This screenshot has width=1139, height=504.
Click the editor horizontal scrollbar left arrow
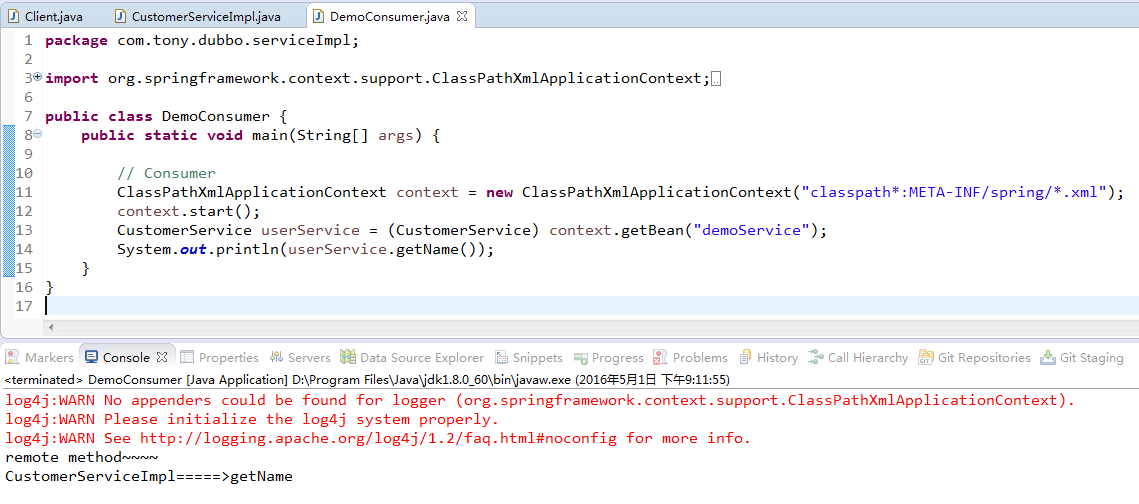[x=51, y=328]
